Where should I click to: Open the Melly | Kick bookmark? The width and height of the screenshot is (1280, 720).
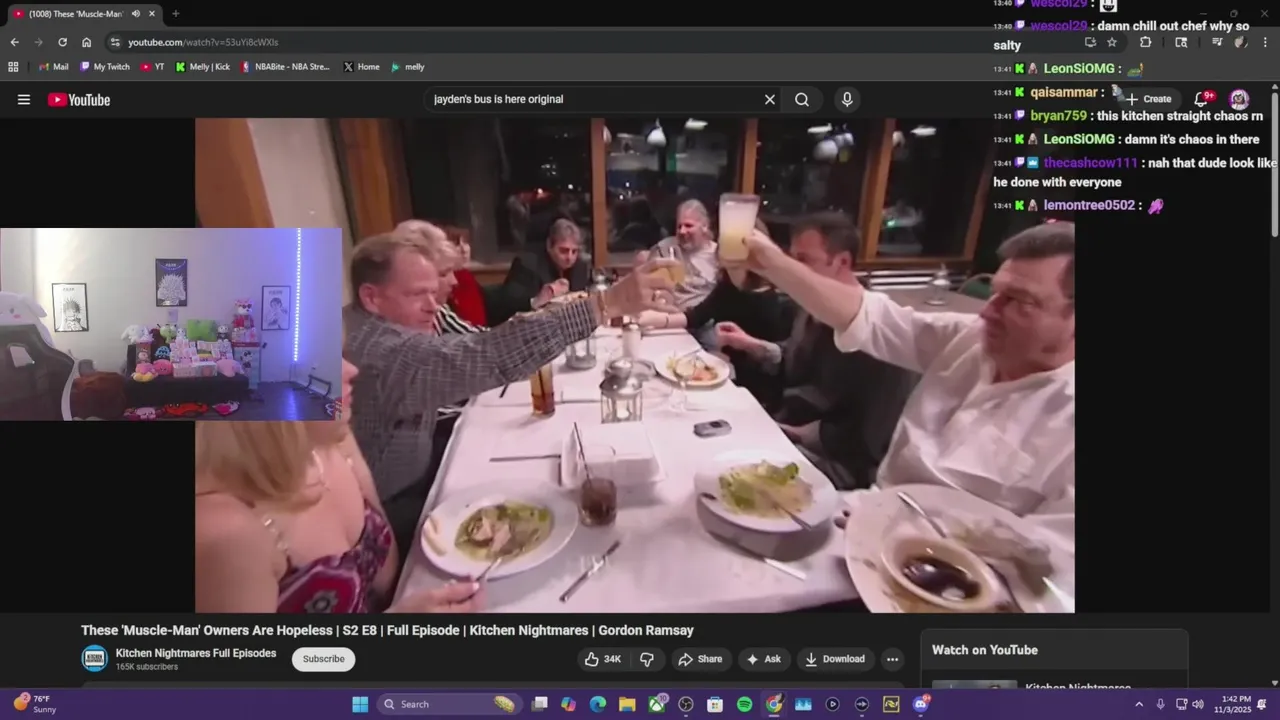tap(202, 67)
